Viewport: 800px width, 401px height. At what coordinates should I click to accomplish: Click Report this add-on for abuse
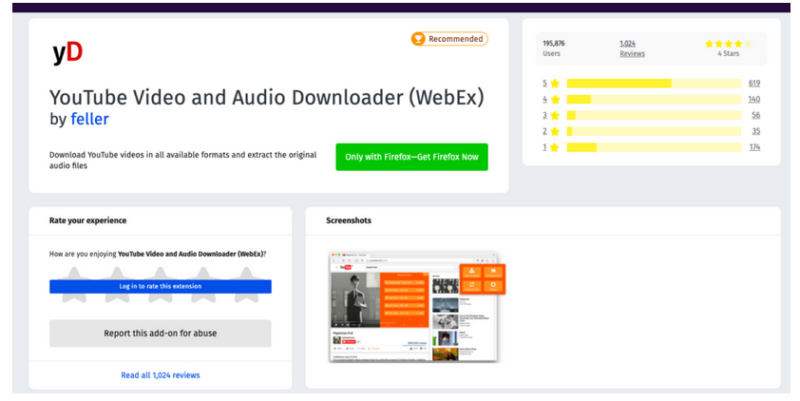(x=160, y=333)
